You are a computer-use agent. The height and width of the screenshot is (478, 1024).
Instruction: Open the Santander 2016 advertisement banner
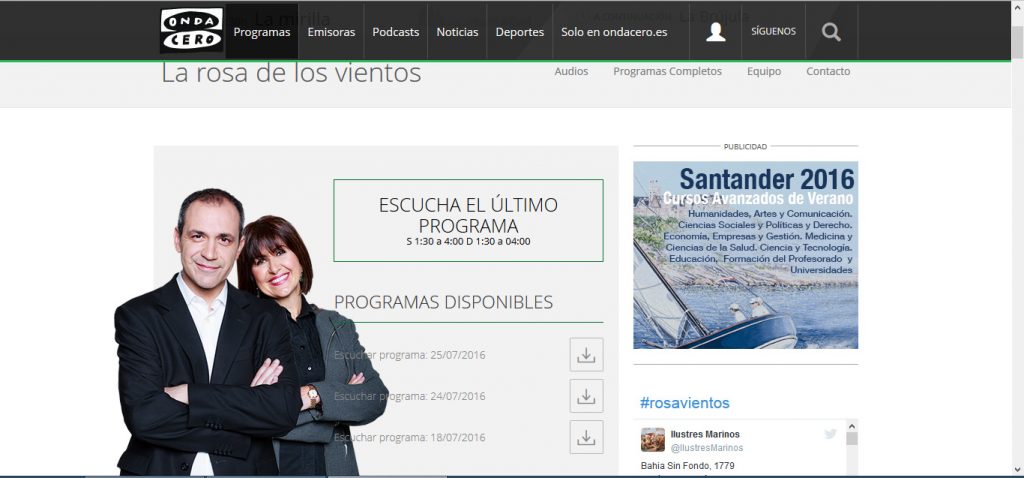coord(745,255)
